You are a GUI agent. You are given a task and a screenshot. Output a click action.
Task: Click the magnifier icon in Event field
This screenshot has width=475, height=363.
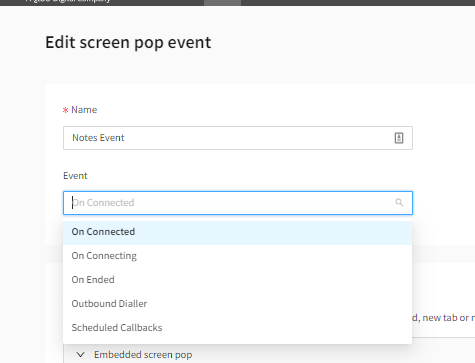(x=399, y=202)
